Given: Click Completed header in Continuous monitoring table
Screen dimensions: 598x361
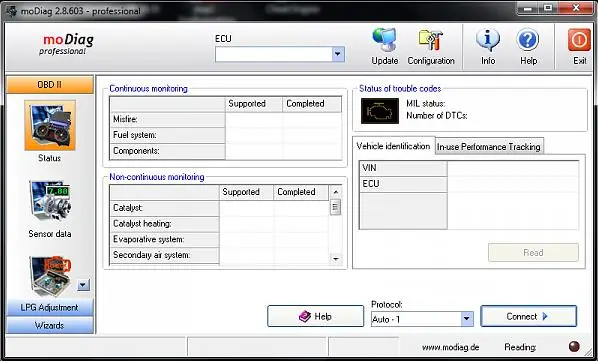Looking at the screenshot, I should 312,104.
